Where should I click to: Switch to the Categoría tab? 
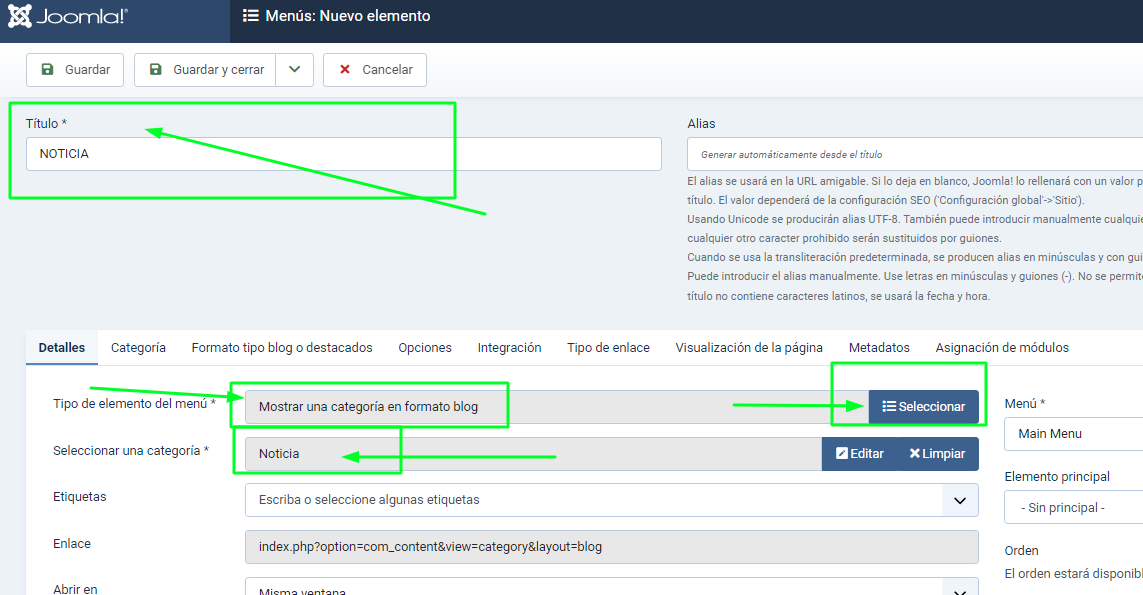(138, 348)
